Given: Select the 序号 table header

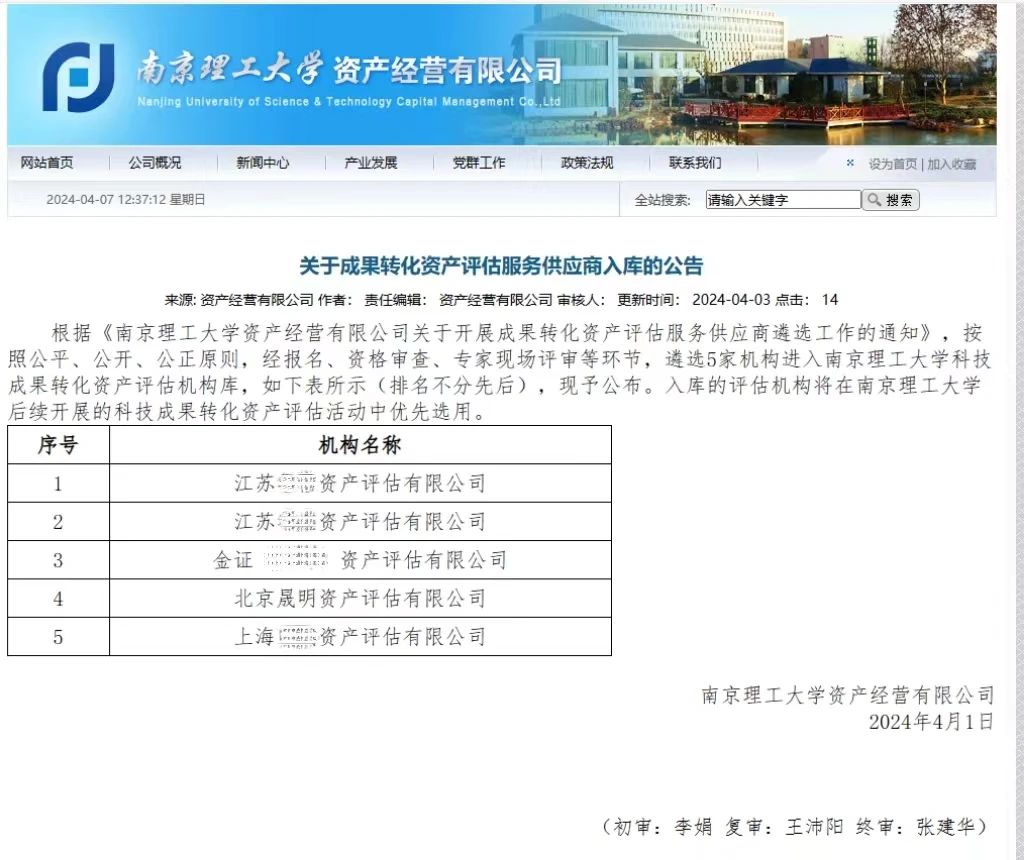Looking at the screenshot, I should tap(58, 445).
